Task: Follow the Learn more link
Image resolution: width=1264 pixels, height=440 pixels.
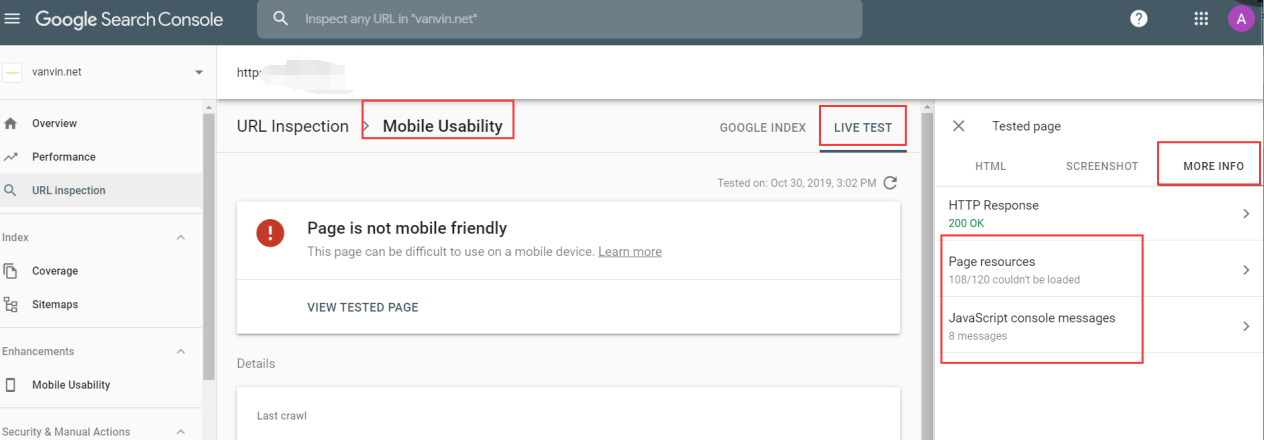Action: 629,252
